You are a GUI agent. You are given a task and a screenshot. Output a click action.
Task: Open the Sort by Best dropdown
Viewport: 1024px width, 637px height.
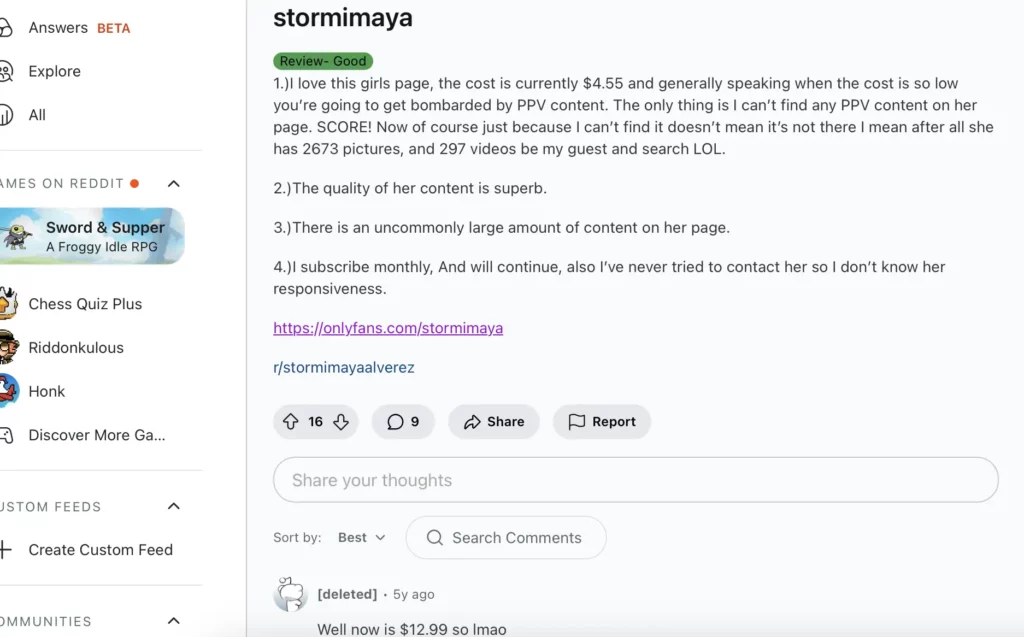coord(361,538)
